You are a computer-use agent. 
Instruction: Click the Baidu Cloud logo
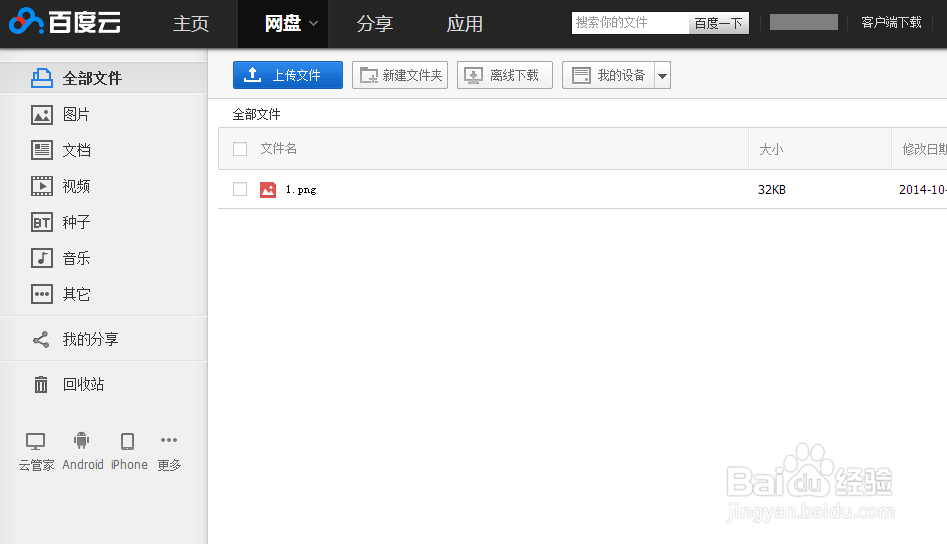[65, 22]
